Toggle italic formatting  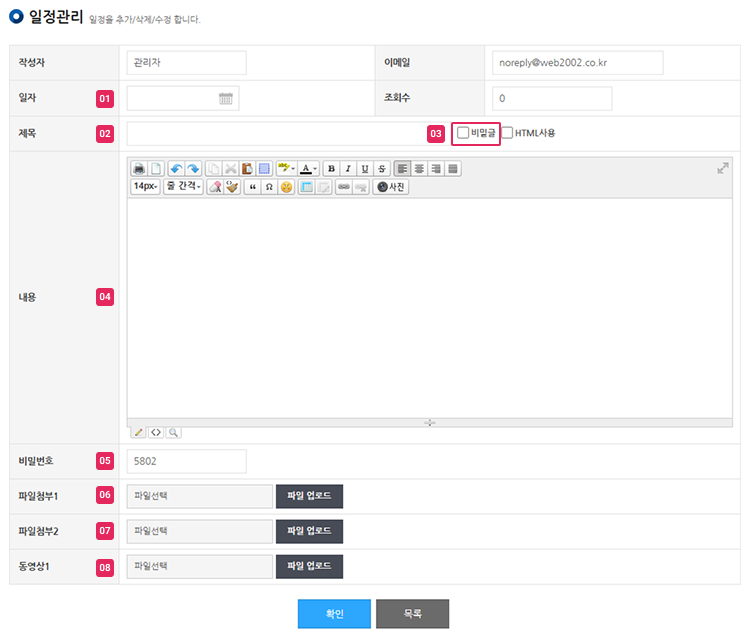[348, 169]
